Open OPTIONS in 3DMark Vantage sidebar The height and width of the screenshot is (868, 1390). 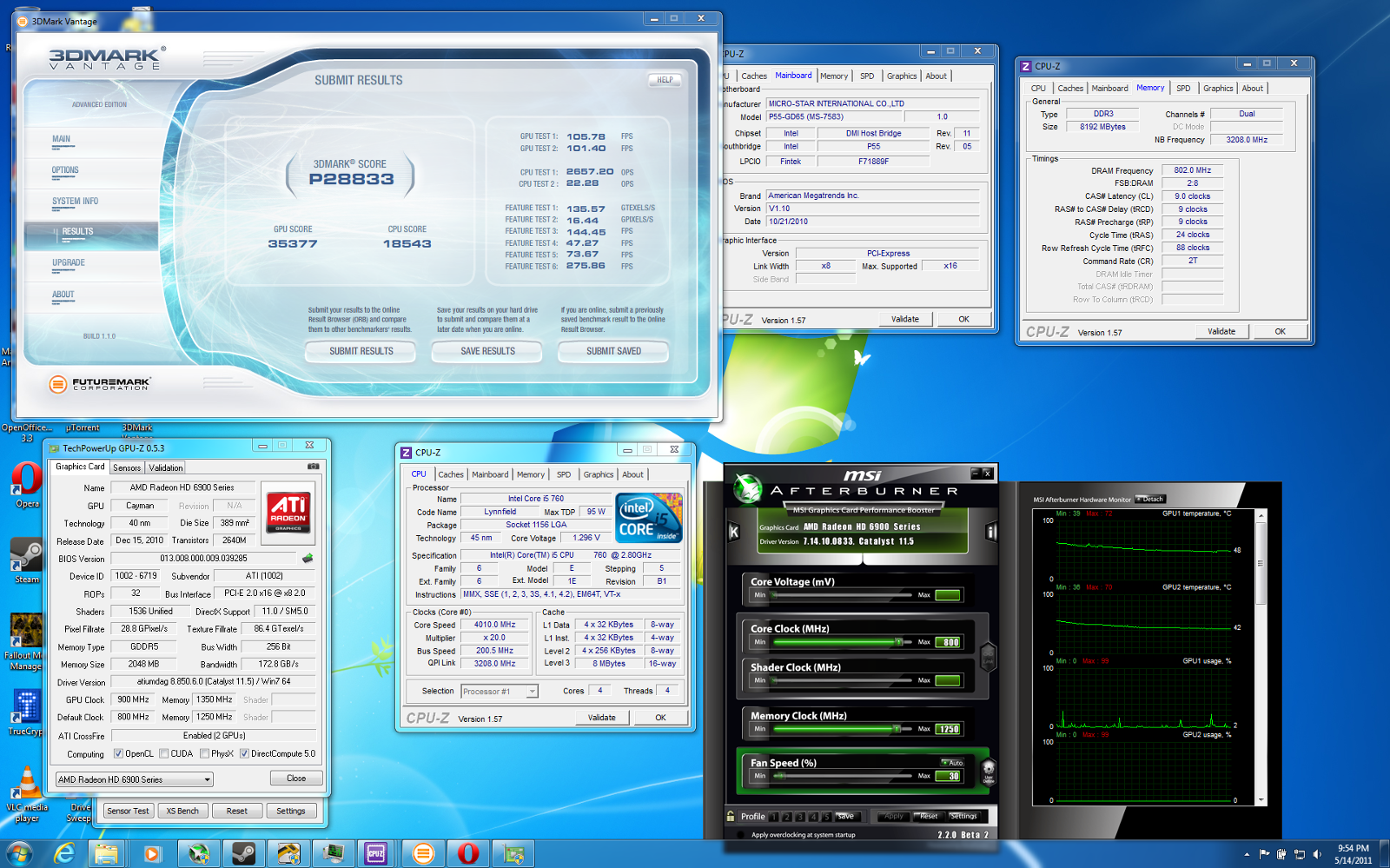tap(65, 170)
